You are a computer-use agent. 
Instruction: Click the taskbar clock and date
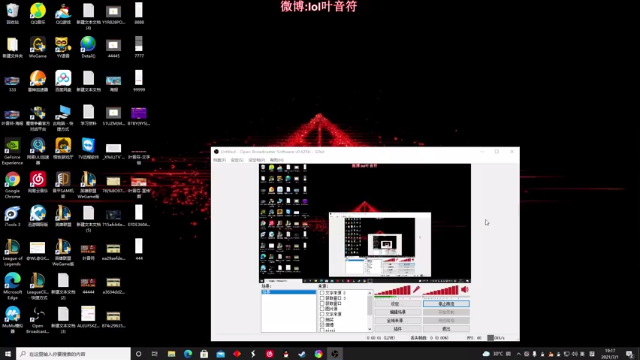click(x=610, y=354)
